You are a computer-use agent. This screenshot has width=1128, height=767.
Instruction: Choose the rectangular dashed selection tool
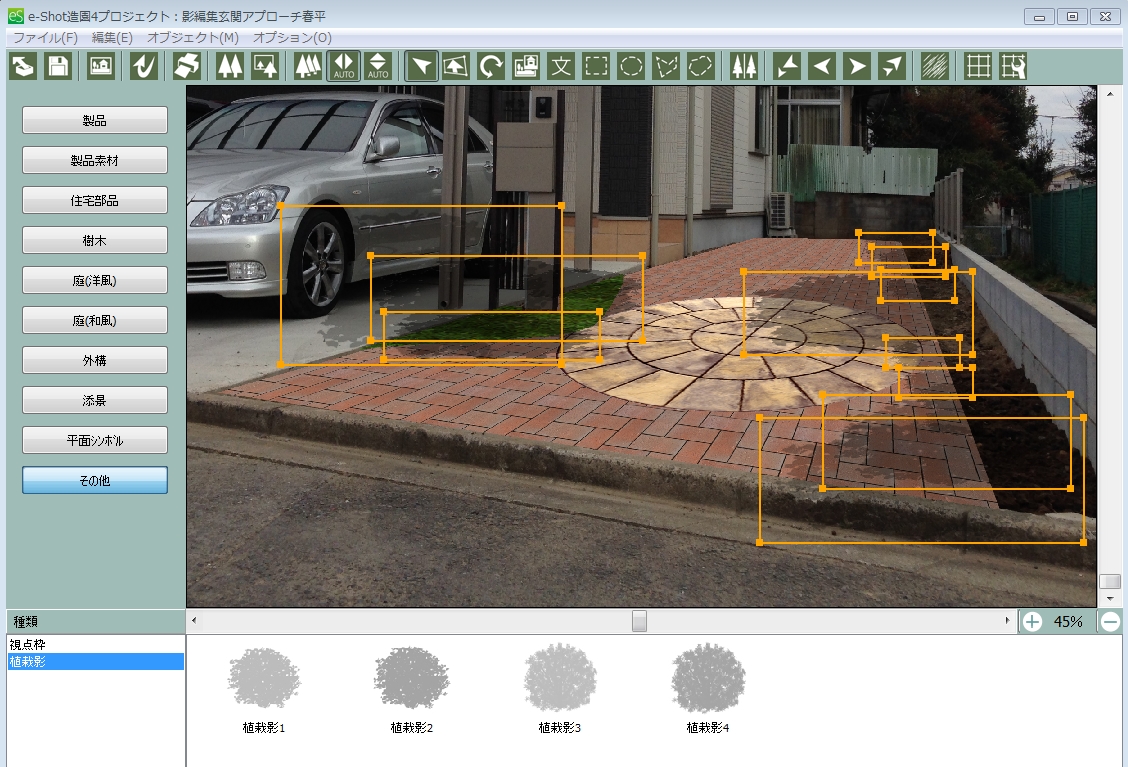[596, 66]
